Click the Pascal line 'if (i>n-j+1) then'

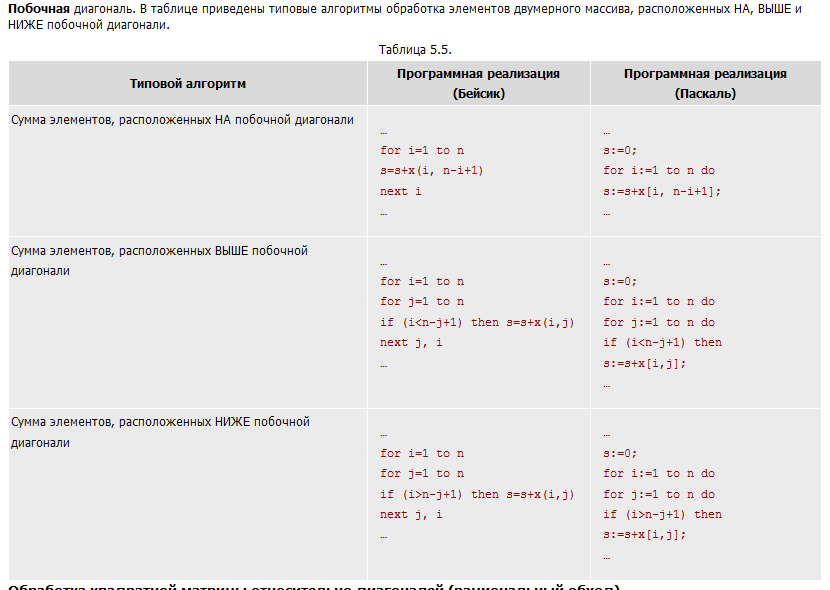pyautogui.click(x=662, y=514)
